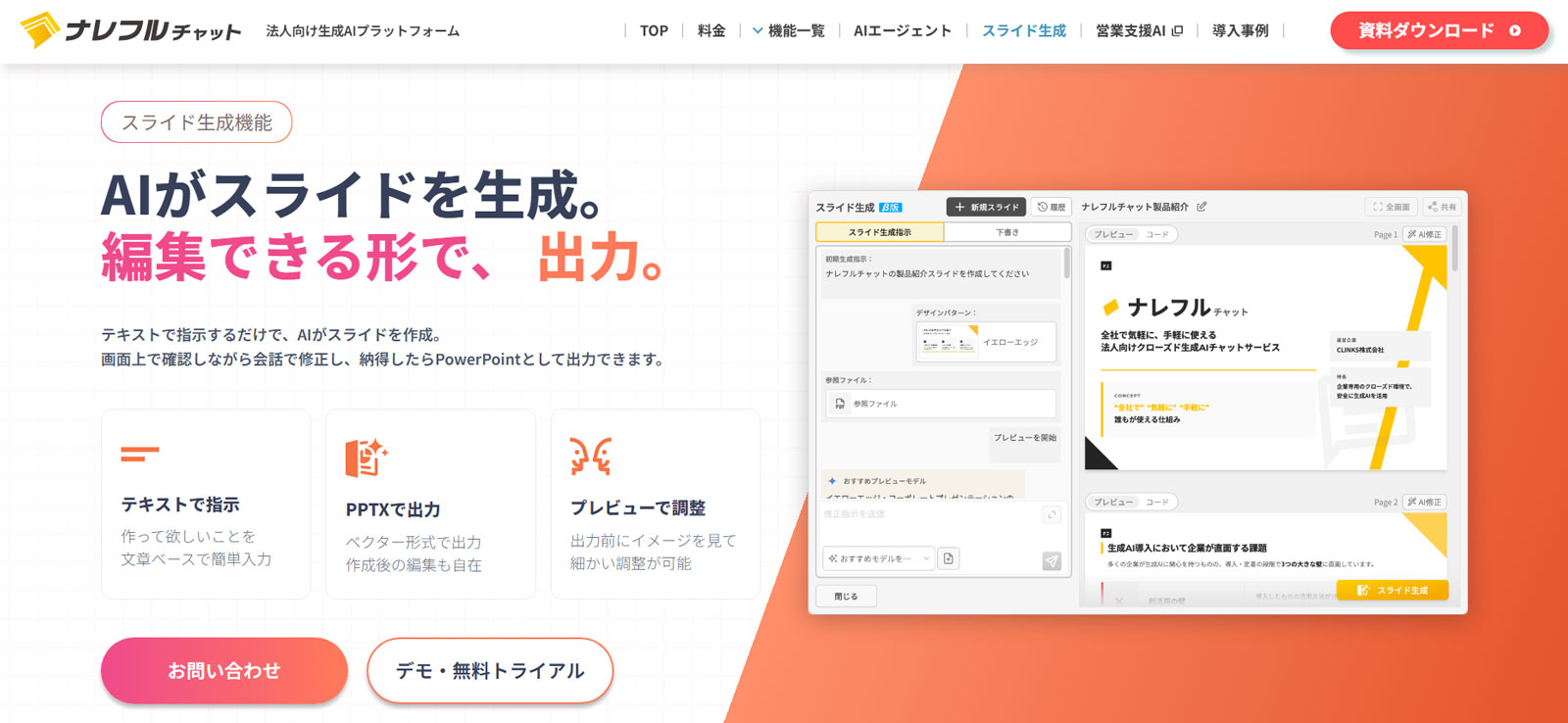Click AI修正 for Page 1

(x=1425, y=234)
